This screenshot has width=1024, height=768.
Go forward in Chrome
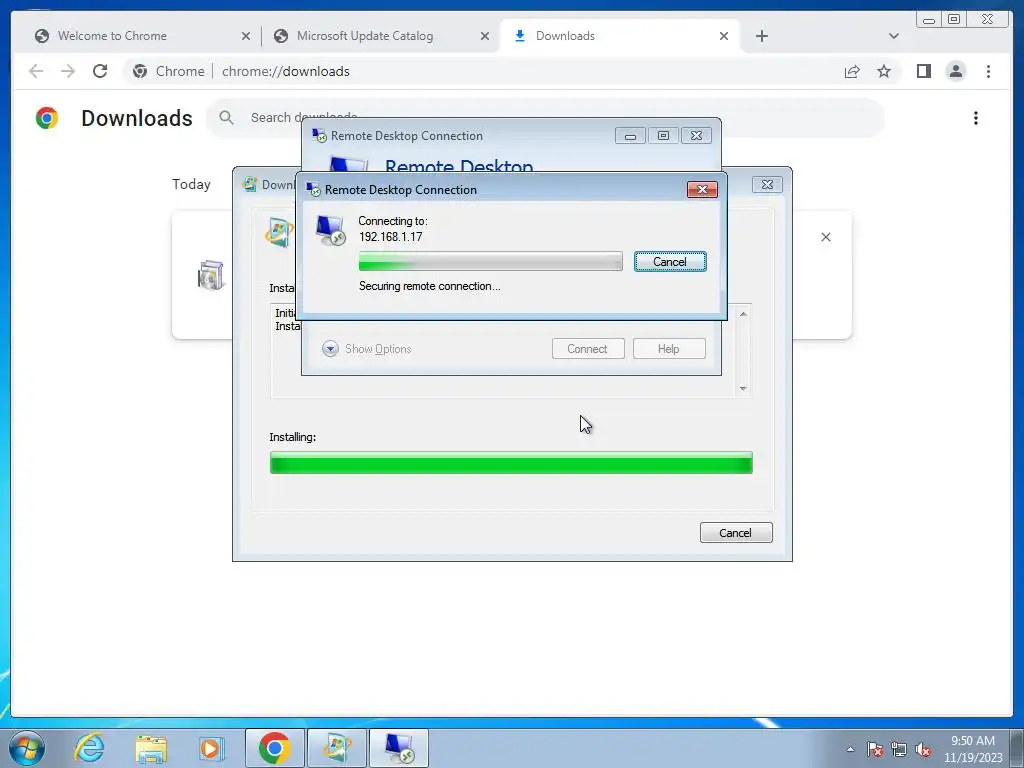pyautogui.click(x=68, y=71)
